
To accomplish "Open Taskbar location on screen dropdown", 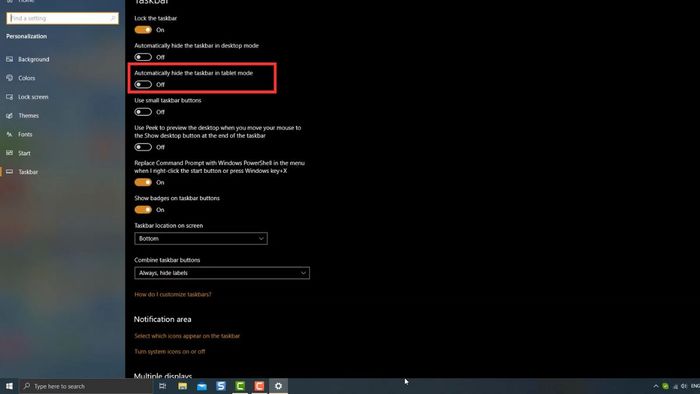I will [x=201, y=238].
